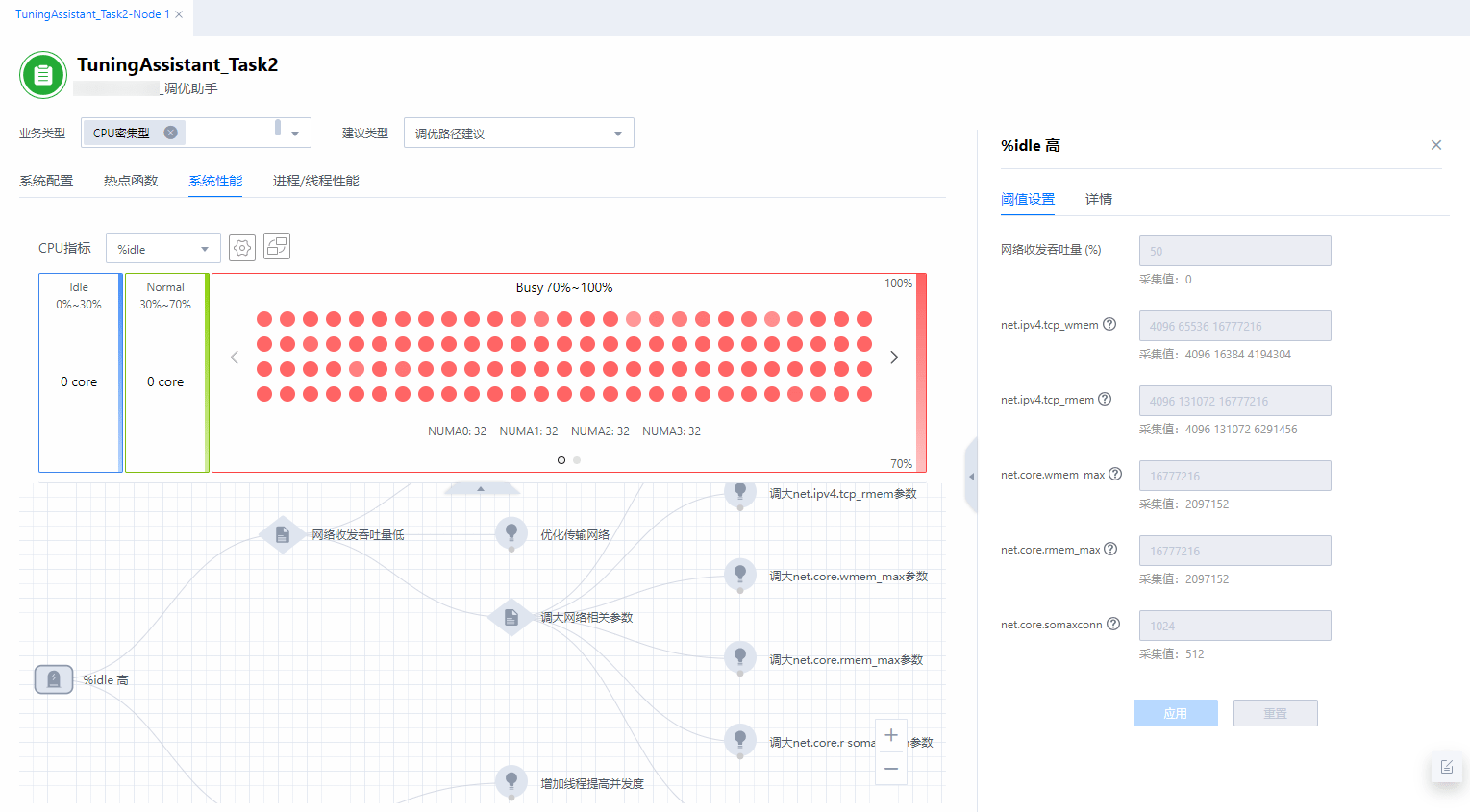Close the TuningAssistant_Task2-Node 1 tab

pyautogui.click(x=179, y=14)
